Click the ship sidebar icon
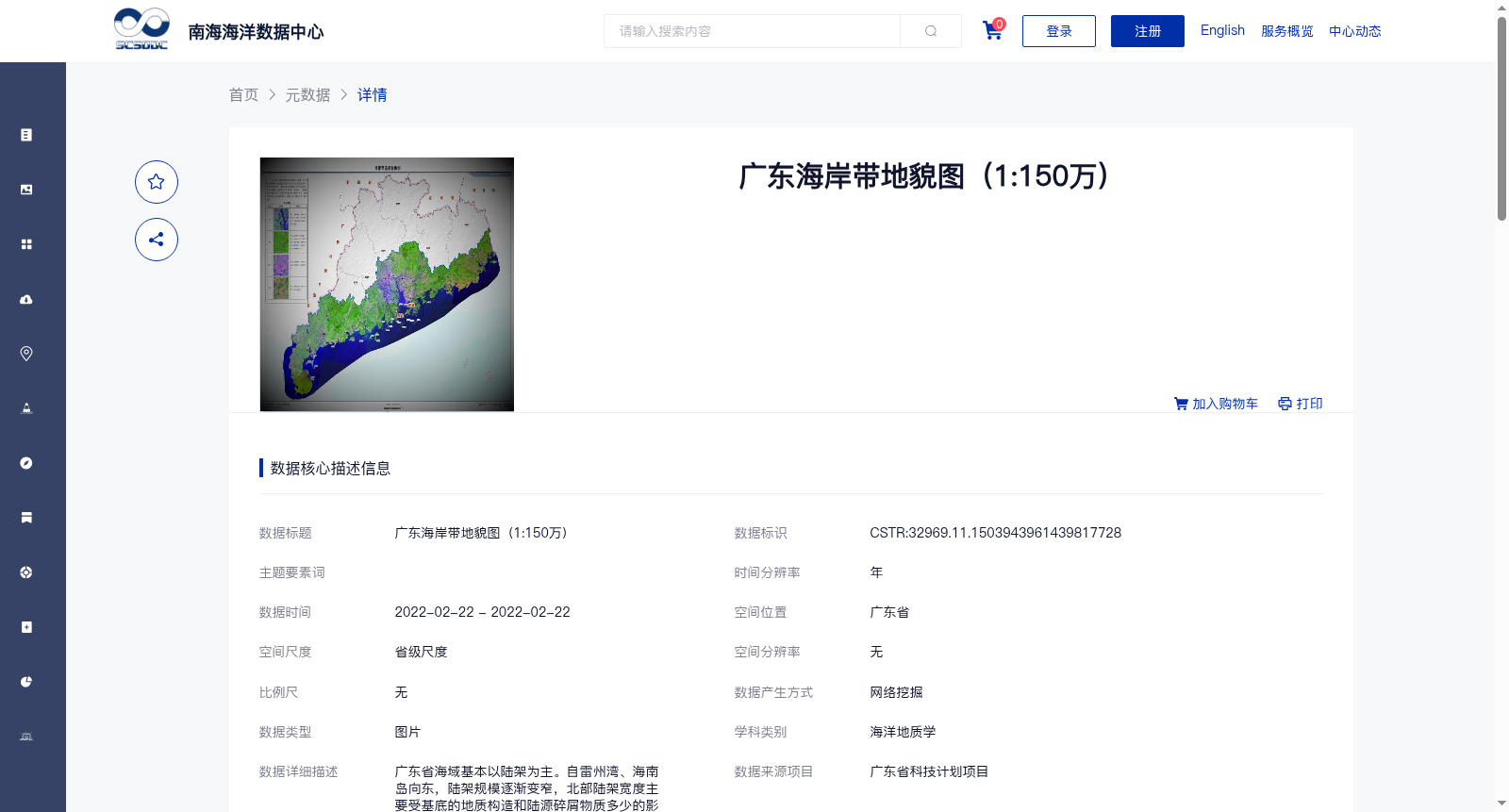Screen dimensions: 1509x812 pos(26,408)
